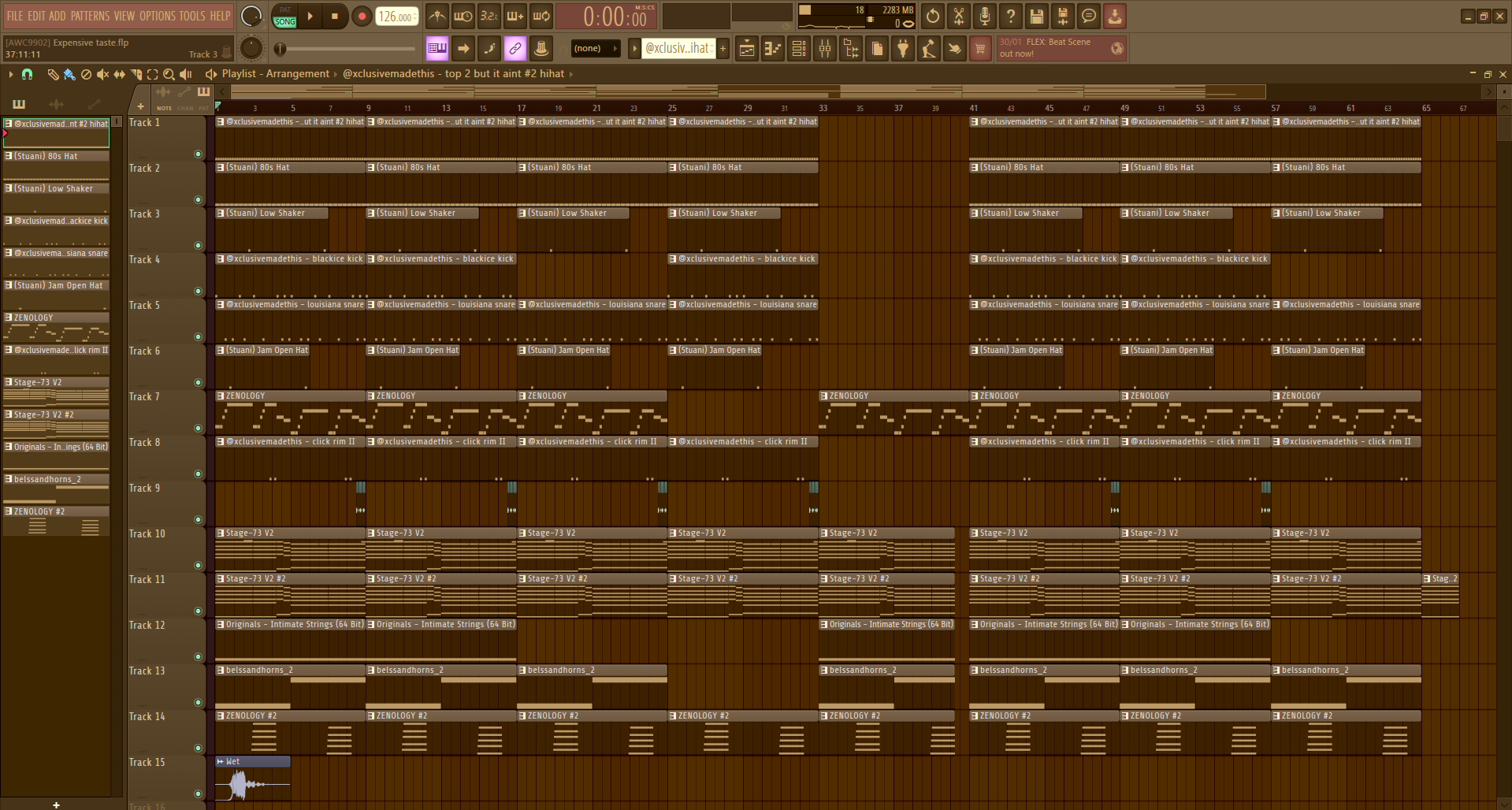Screen dimensions: 1512x810
Task: Toggle the magnet snap option in playlist
Action: click(x=27, y=74)
